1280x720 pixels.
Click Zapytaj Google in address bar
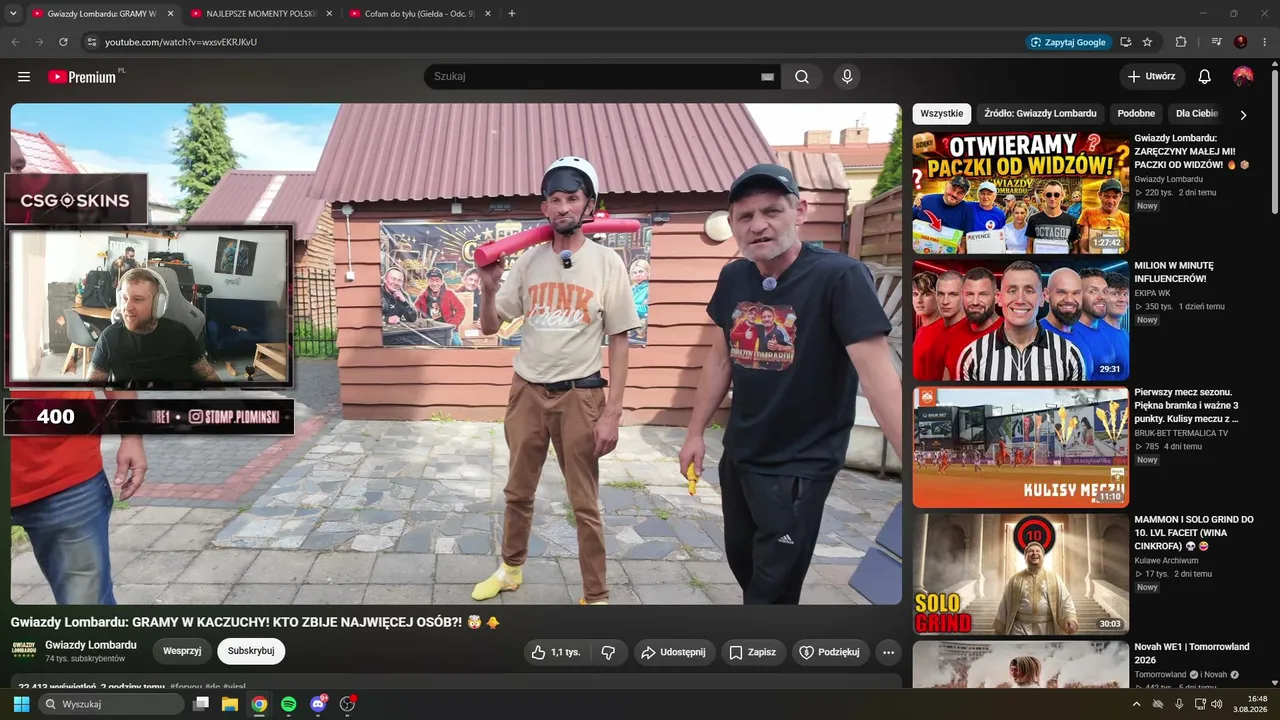point(1068,42)
